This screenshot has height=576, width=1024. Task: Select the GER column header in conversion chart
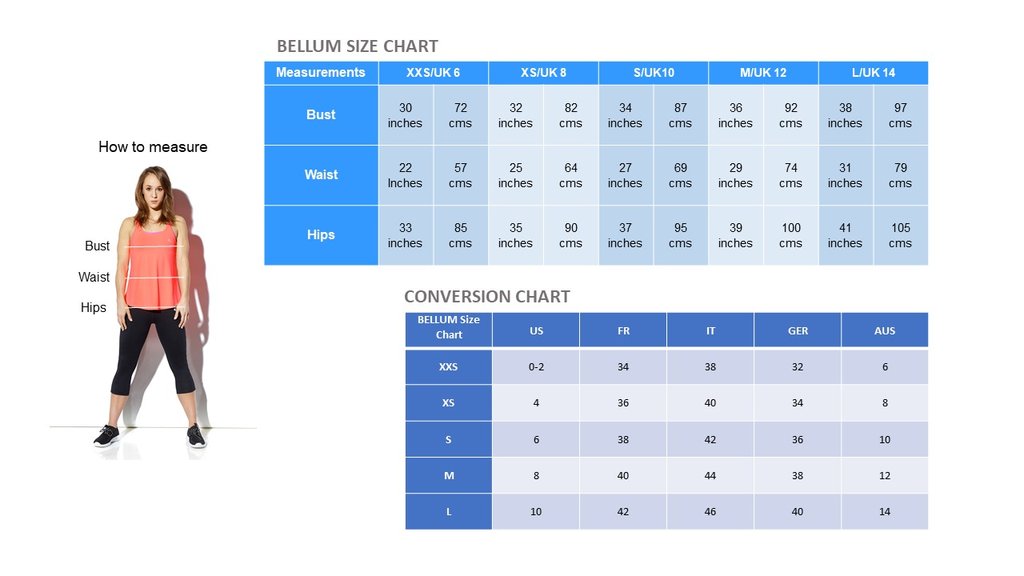coord(797,330)
